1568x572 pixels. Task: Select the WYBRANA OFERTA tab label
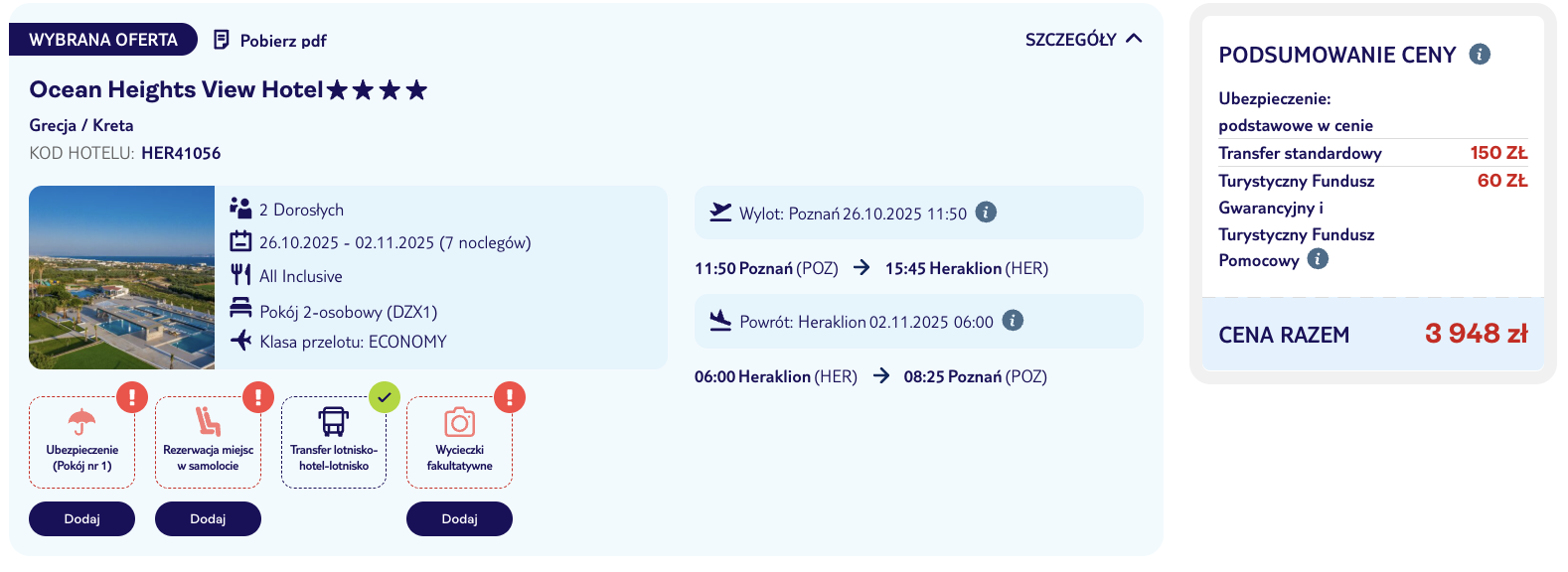[103, 40]
